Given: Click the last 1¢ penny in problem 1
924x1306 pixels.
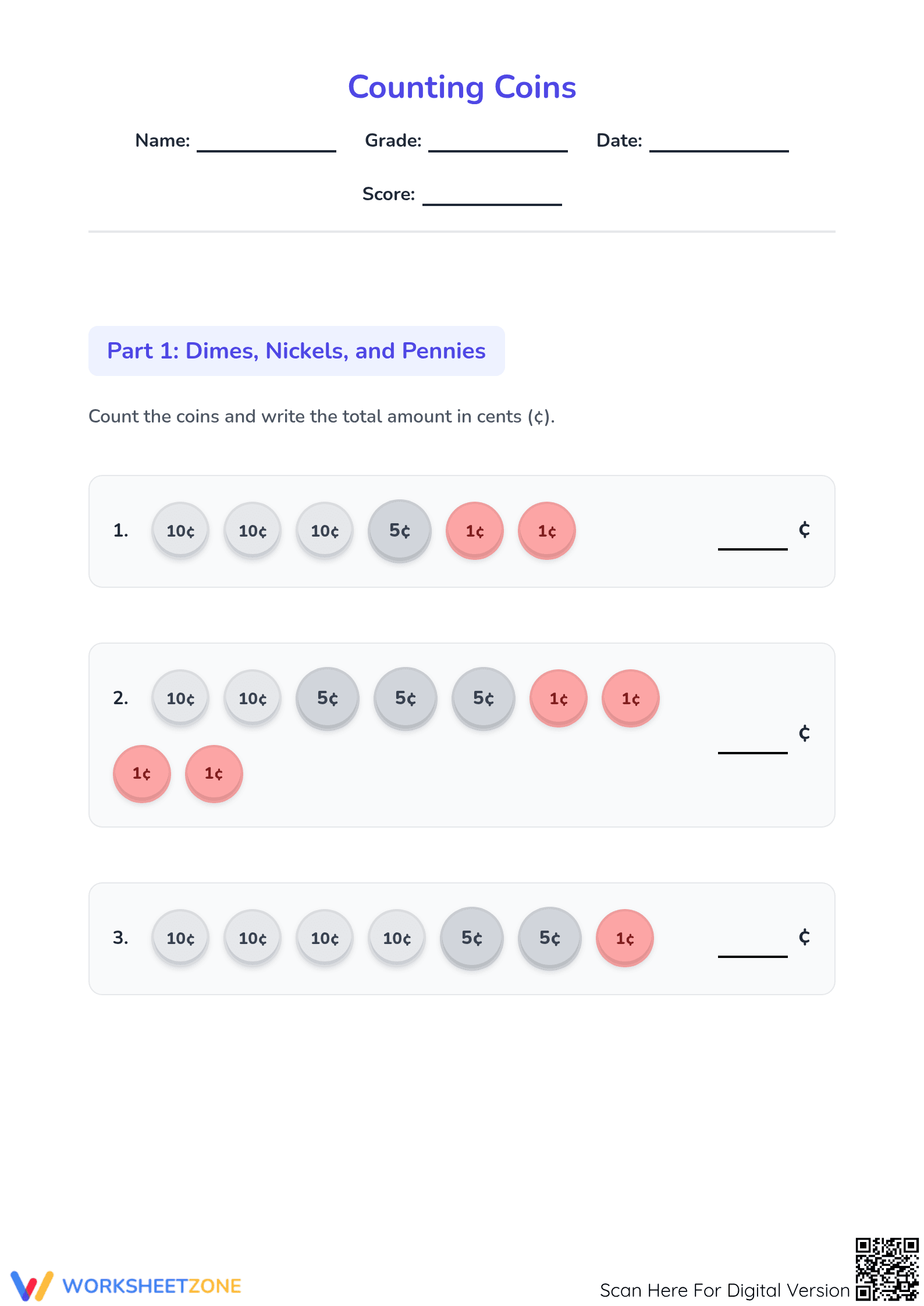Looking at the screenshot, I should pyautogui.click(x=547, y=531).
